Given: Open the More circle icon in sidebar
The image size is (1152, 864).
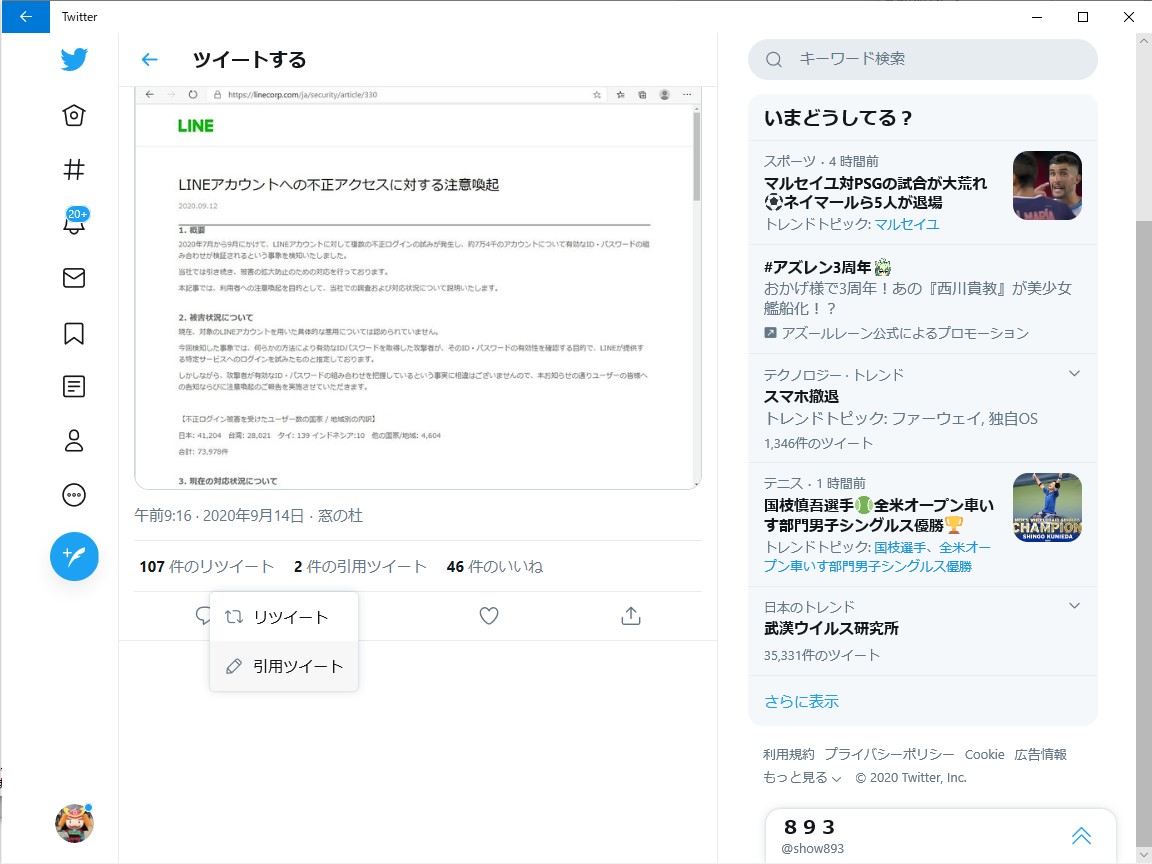Looking at the screenshot, I should tap(74, 495).
